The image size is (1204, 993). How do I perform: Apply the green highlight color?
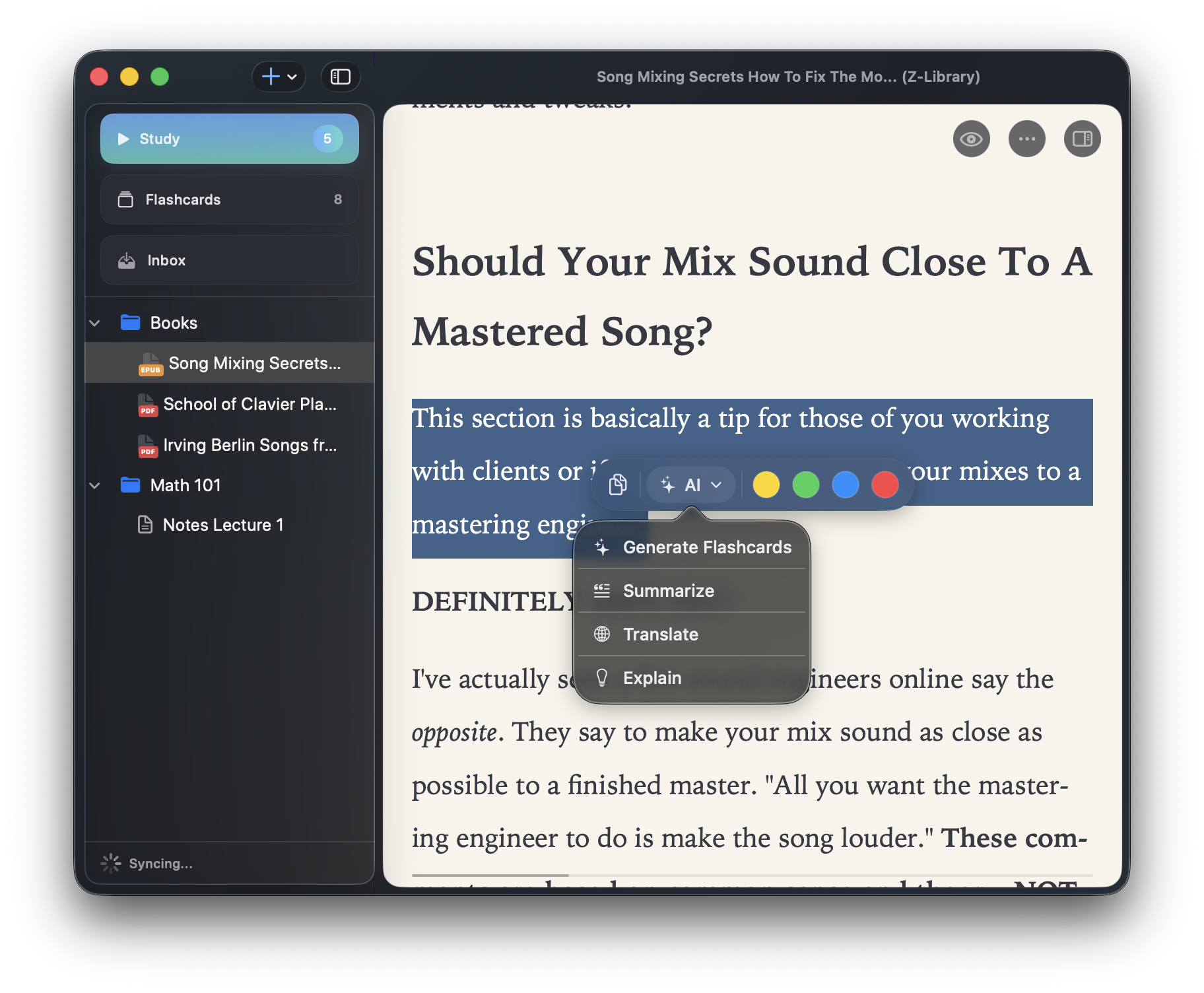click(805, 484)
